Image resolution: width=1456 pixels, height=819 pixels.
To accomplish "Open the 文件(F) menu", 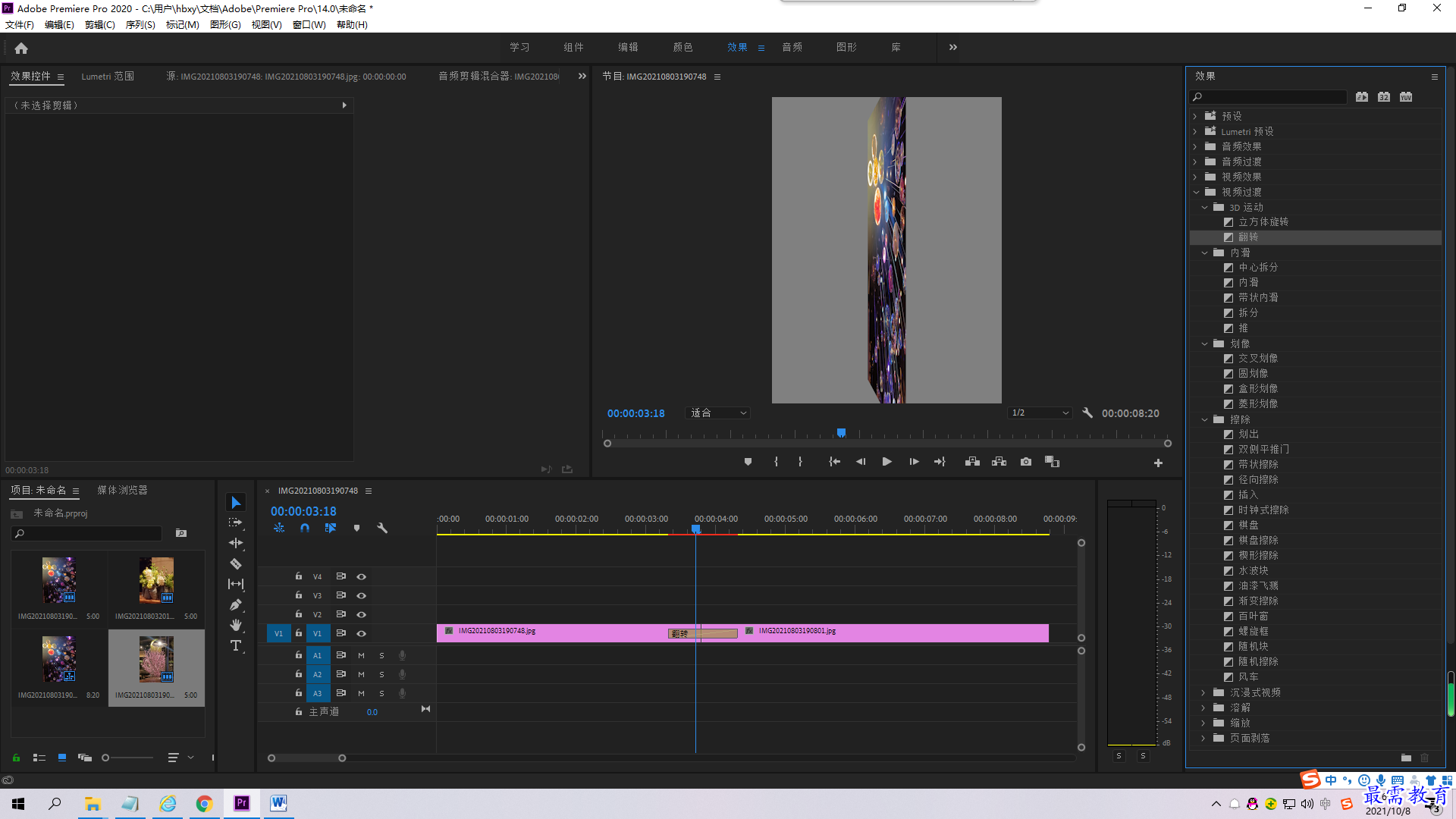I will click(20, 25).
